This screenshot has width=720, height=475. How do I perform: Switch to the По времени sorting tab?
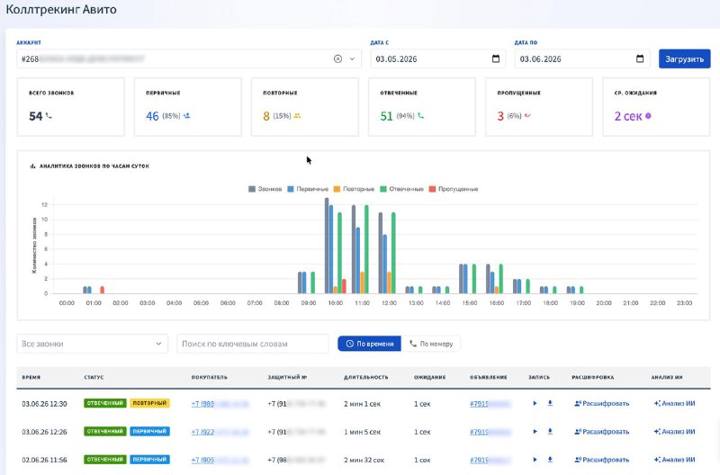click(x=369, y=344)
